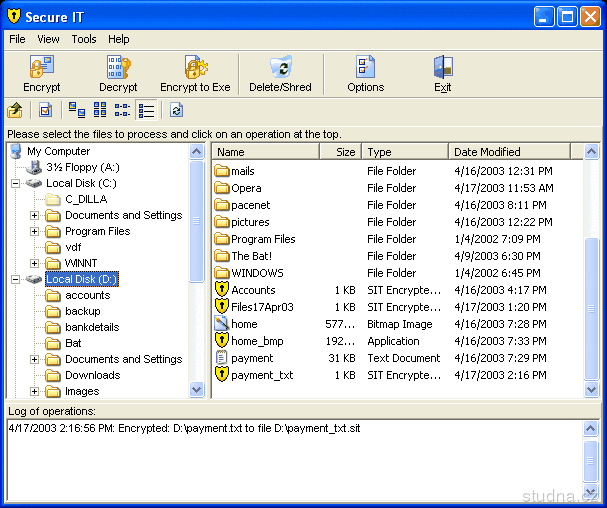Click the Exit door icon
The width and height of the screenshot is (607, 508).
[x=442, y=69]
